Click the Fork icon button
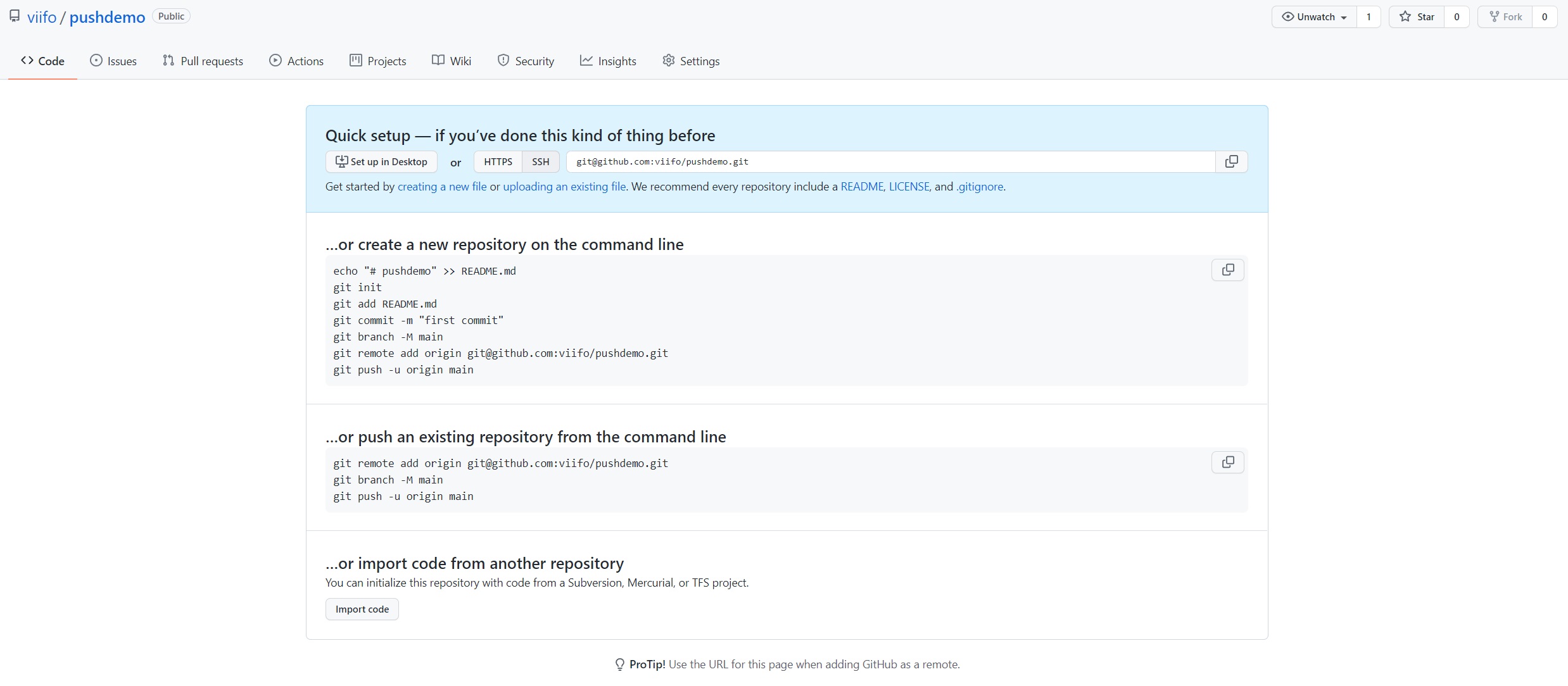The width and height of the screenshot is (1568, 686). click(1505, 17)
